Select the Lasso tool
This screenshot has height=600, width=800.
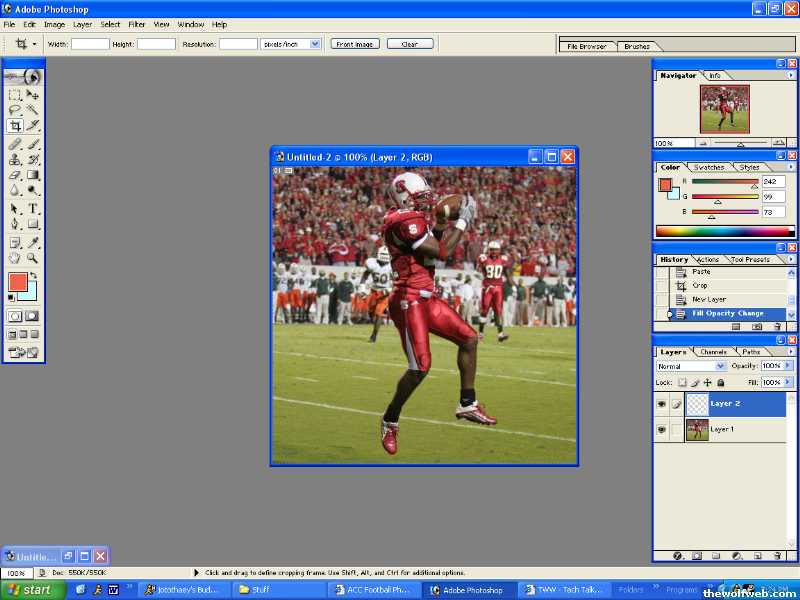pyautogui.click(x=15, y=110)
